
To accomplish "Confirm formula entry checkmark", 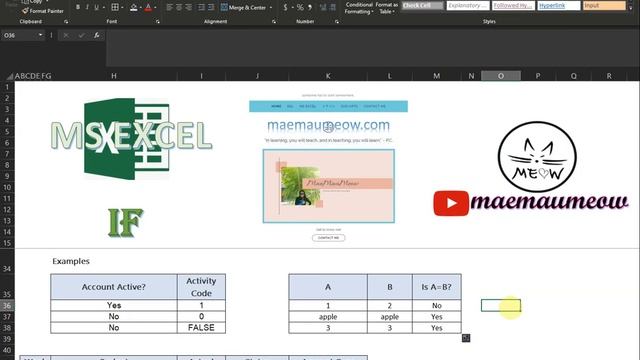I will pos(81,36).
